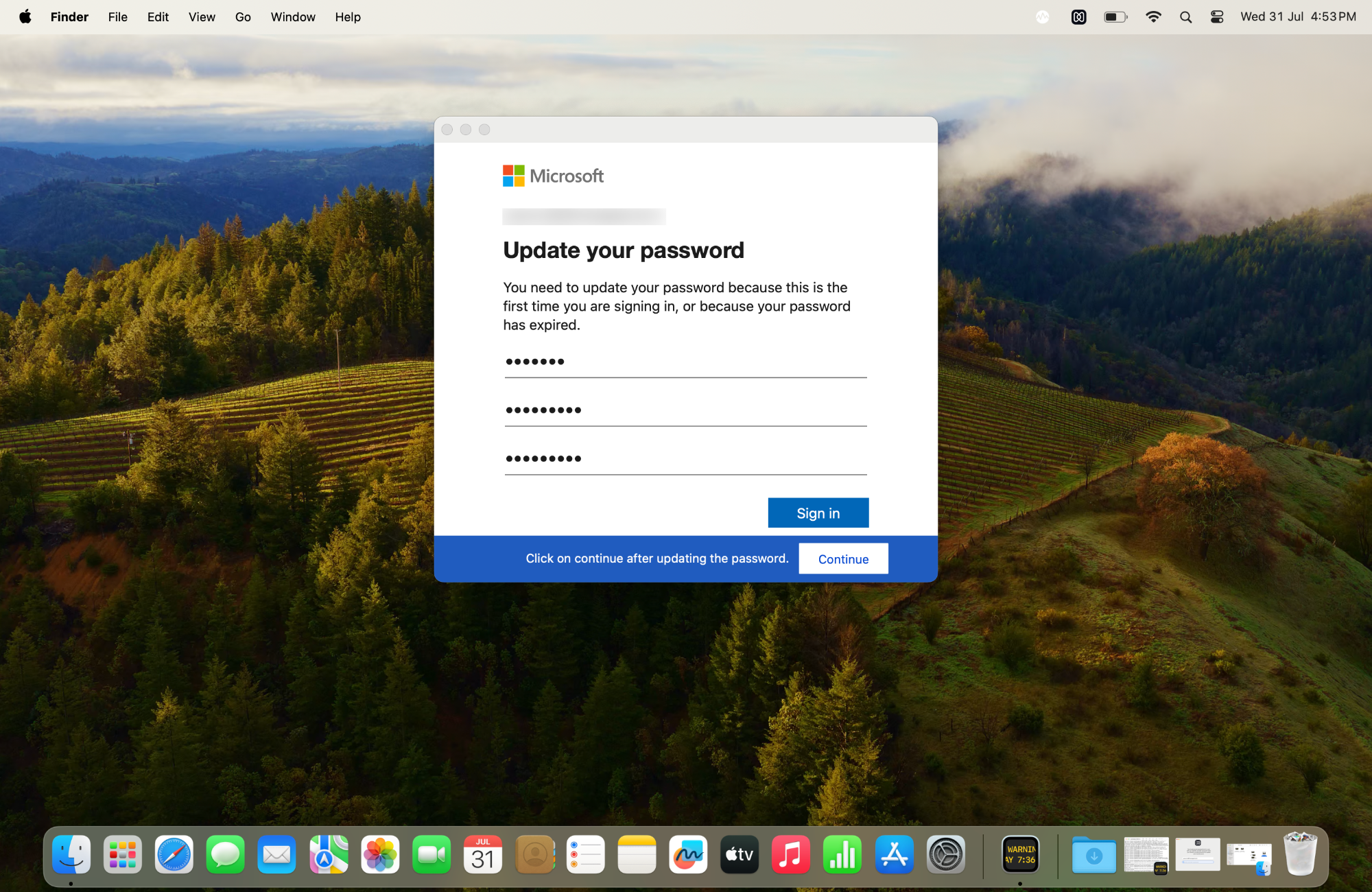
Task: Open Downloads folder in the Dock
Action: (x=1094, y=854)
